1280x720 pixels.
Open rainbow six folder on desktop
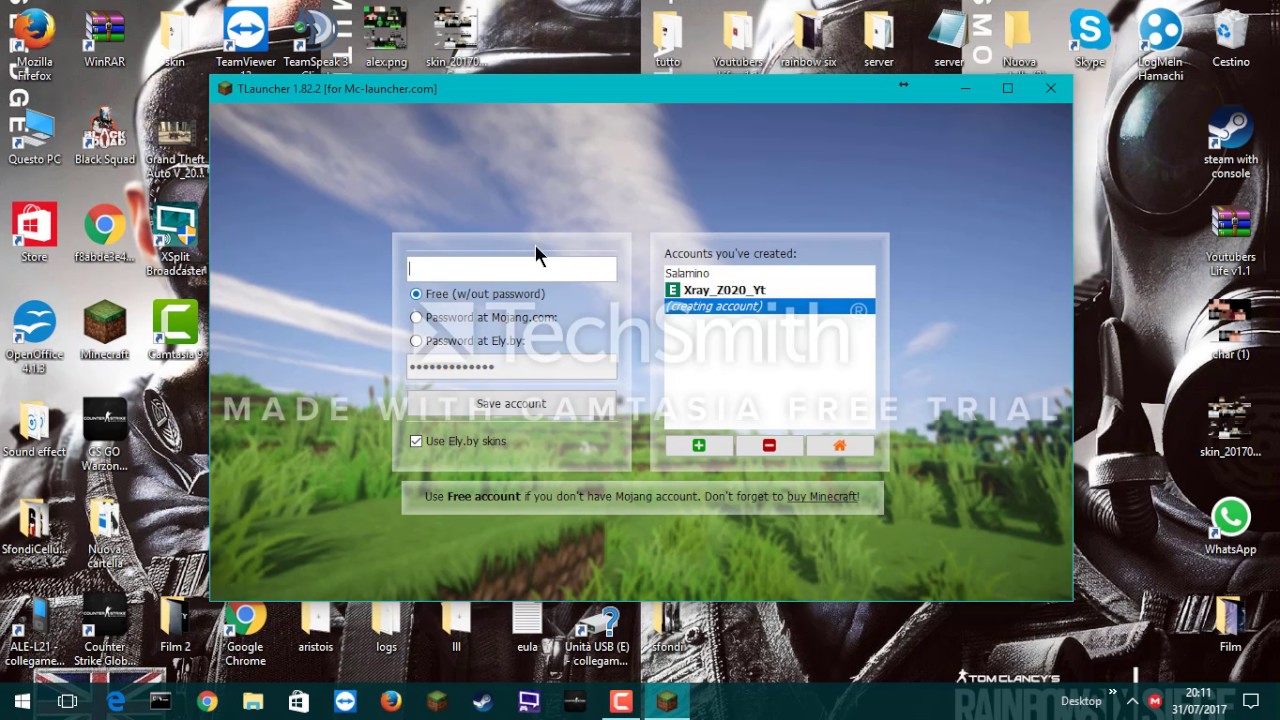808,40
